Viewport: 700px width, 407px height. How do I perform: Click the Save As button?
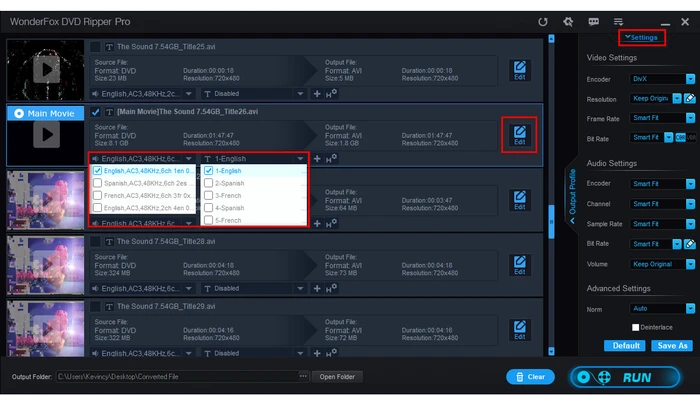click(672, 346)
